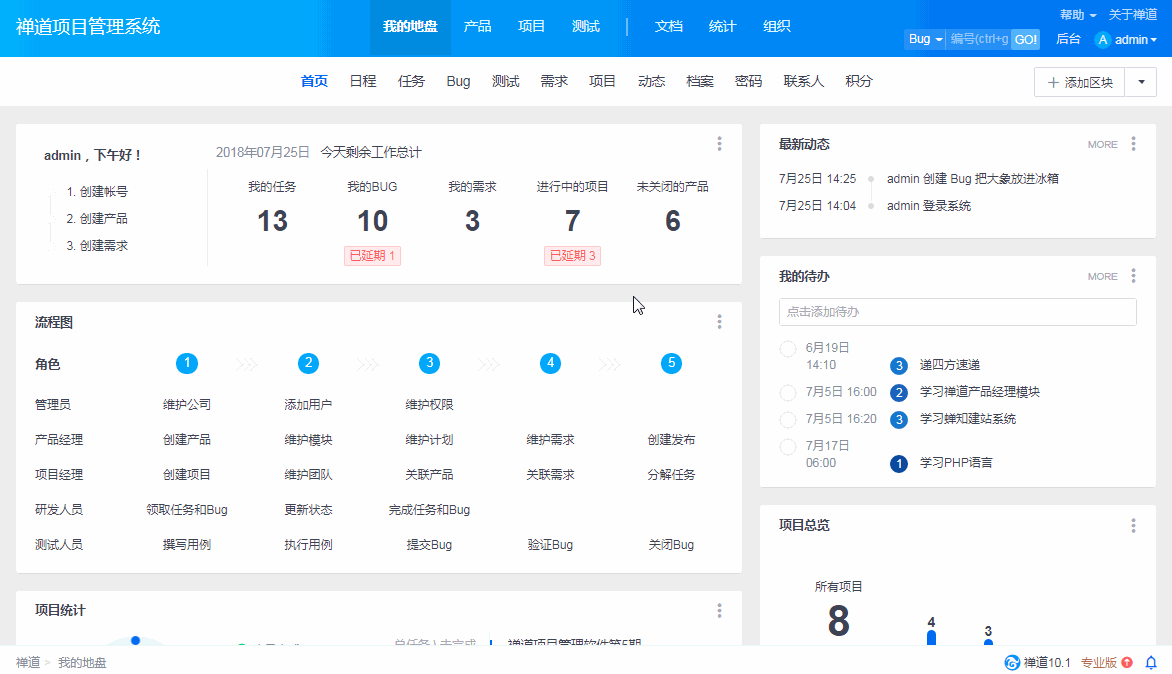This screenshot has width=1172, height=674.
Task: Open the three-dot menu of 最新动态 panel
Action: (1133, 144)
